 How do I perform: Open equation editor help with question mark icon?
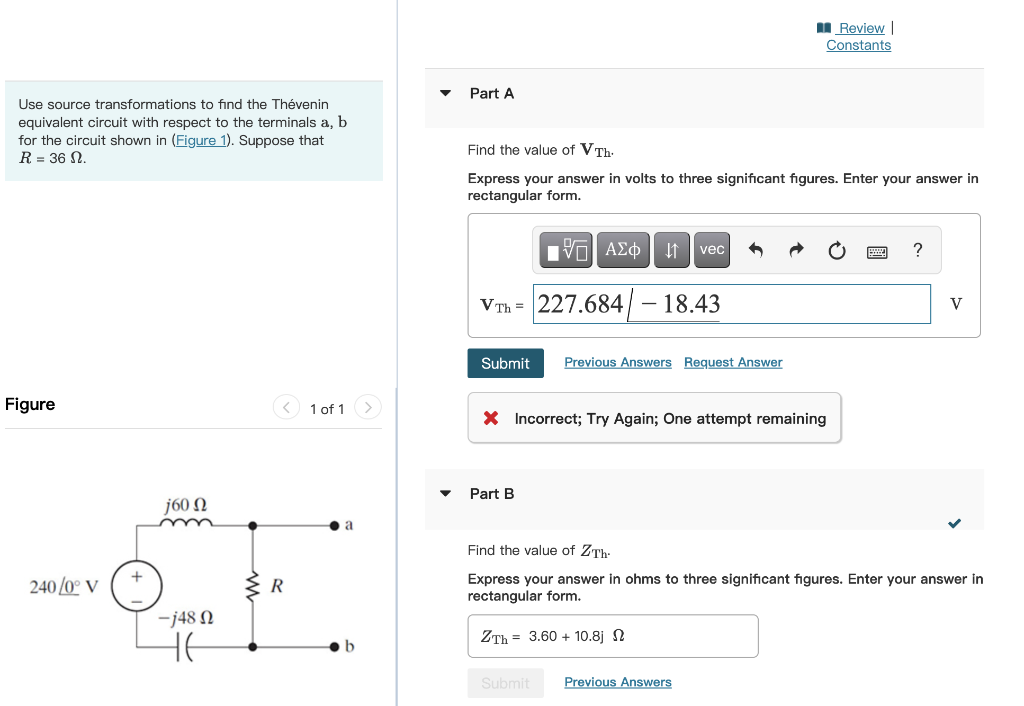917,250
